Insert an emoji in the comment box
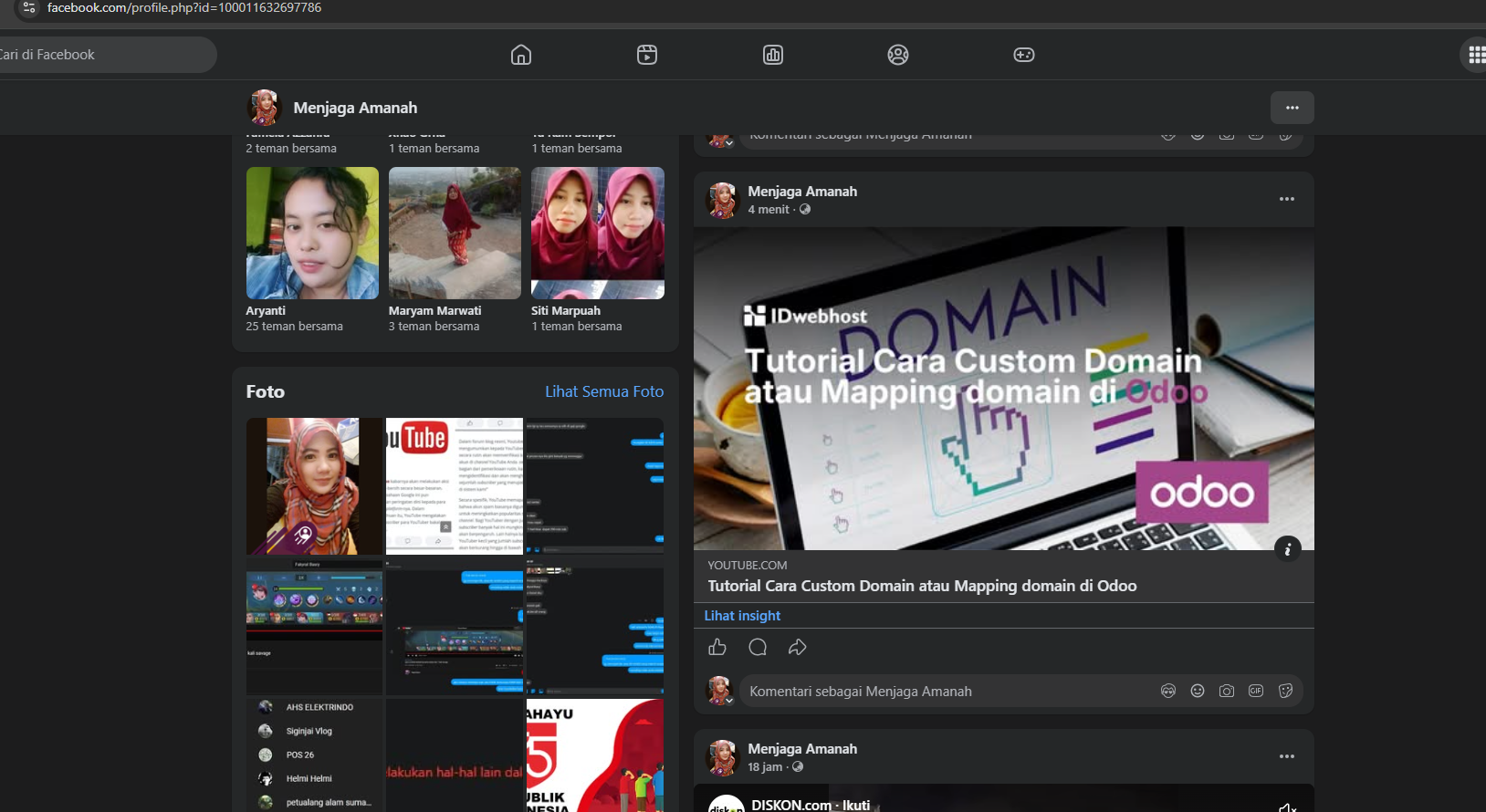This screenshot has height=812, width=1486. coord(1198,691)
